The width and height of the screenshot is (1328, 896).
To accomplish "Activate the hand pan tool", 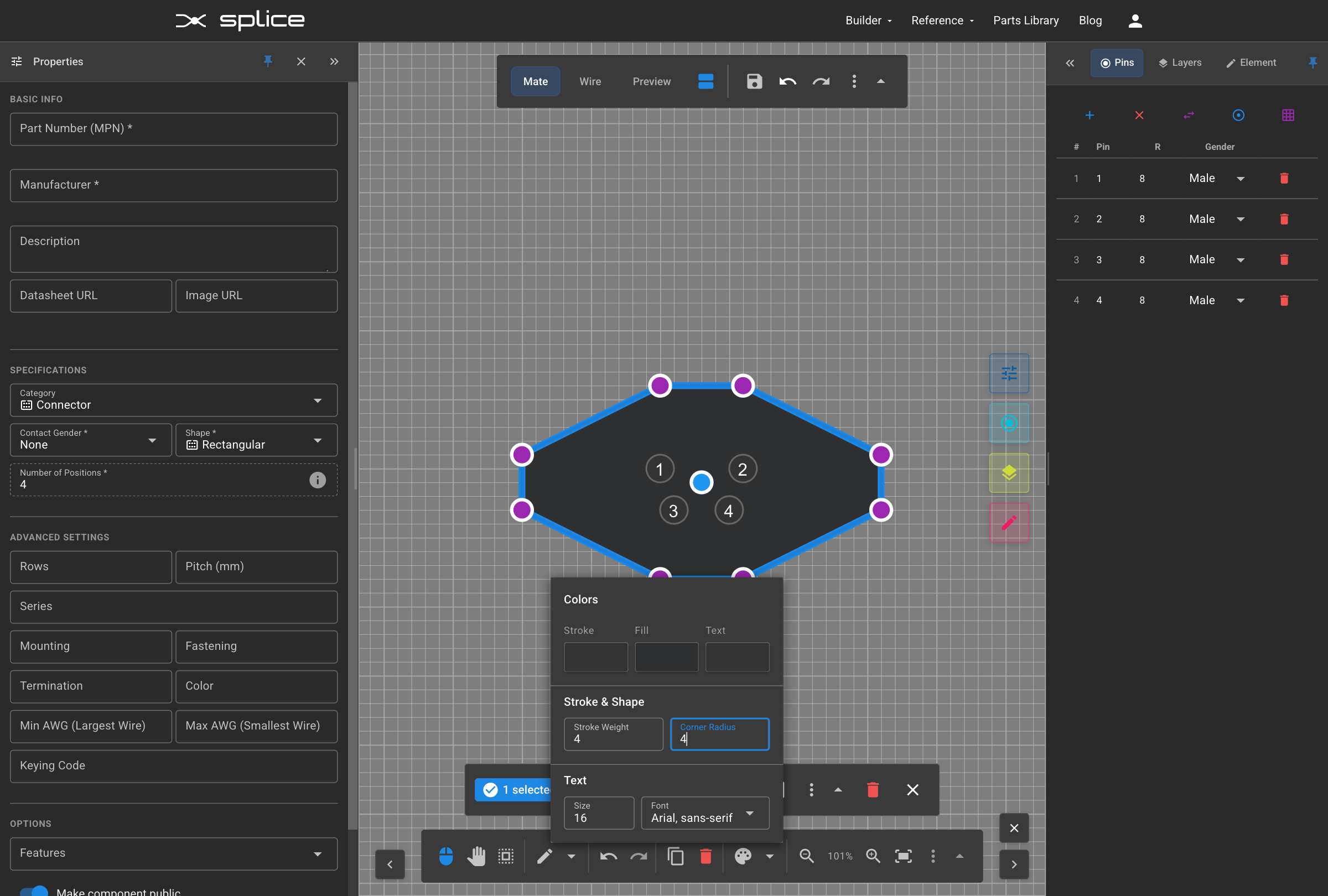I will pos(476,856).
